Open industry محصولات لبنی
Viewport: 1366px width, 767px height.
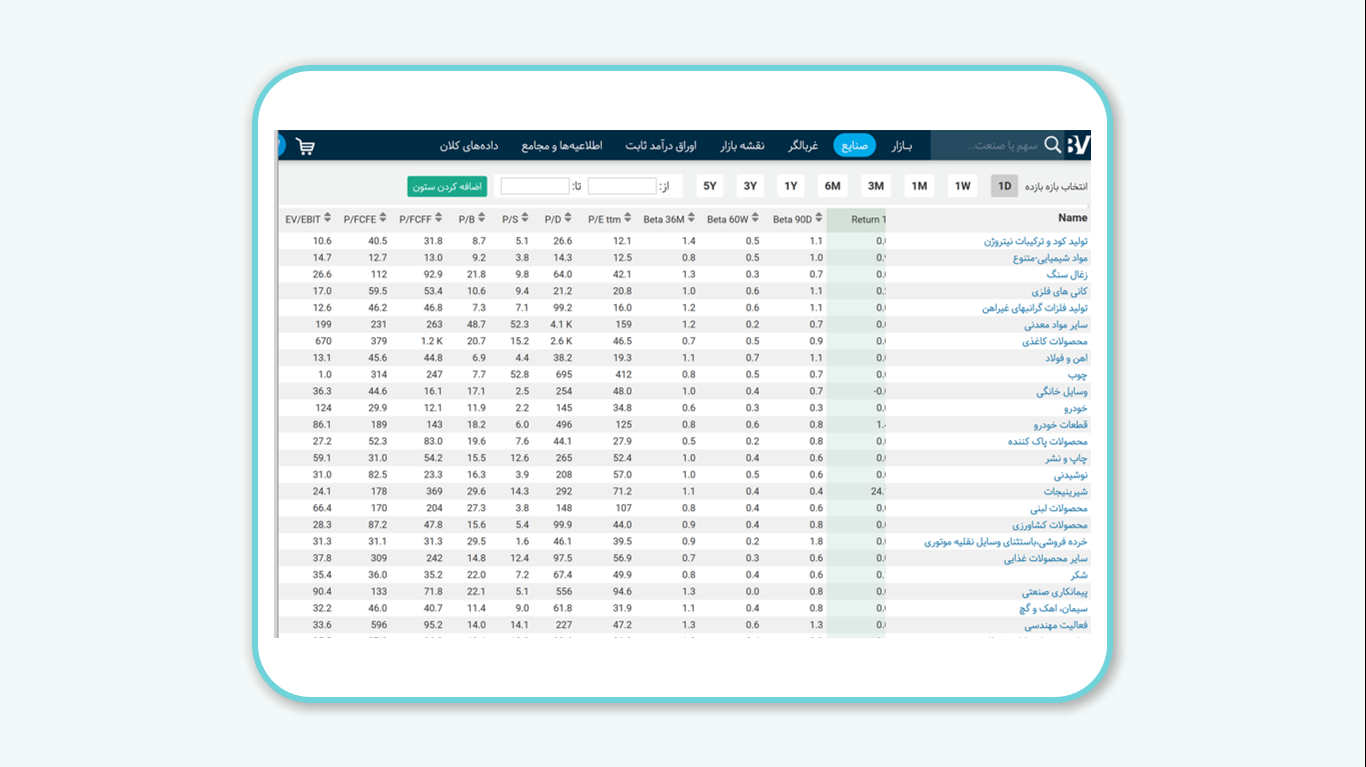[x=1059, y=508]
